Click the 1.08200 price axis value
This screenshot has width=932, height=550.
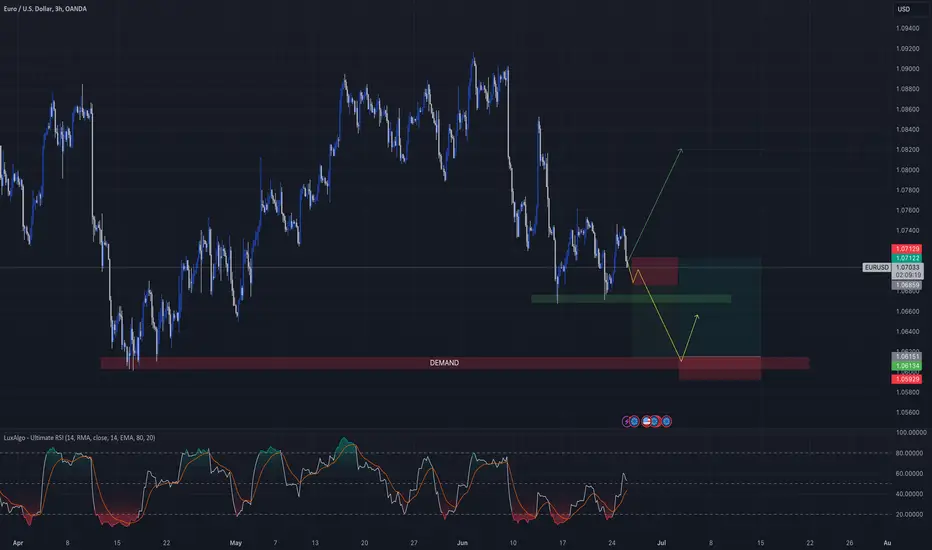coord(907,150)
